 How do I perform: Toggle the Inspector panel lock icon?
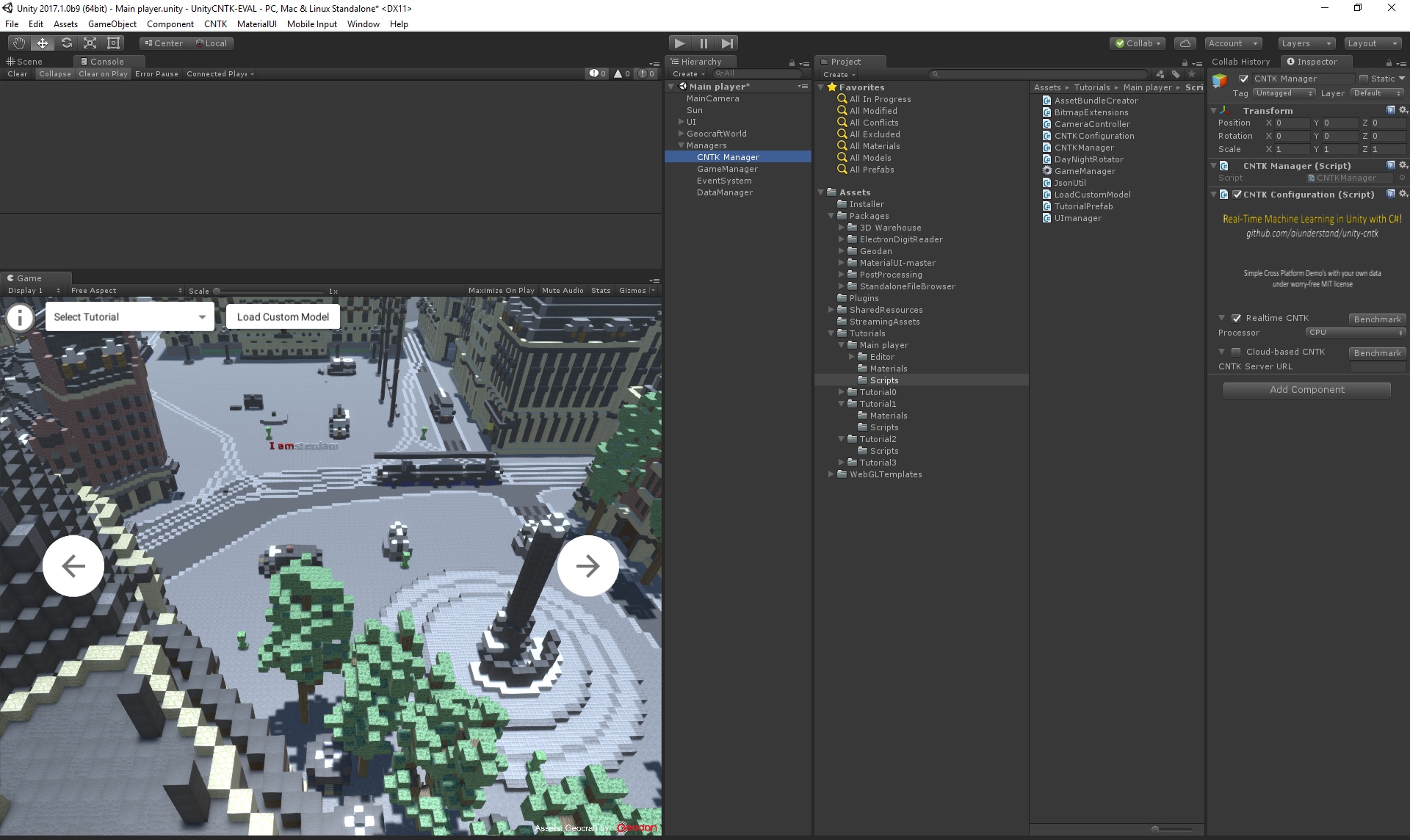coord(1389,62)
